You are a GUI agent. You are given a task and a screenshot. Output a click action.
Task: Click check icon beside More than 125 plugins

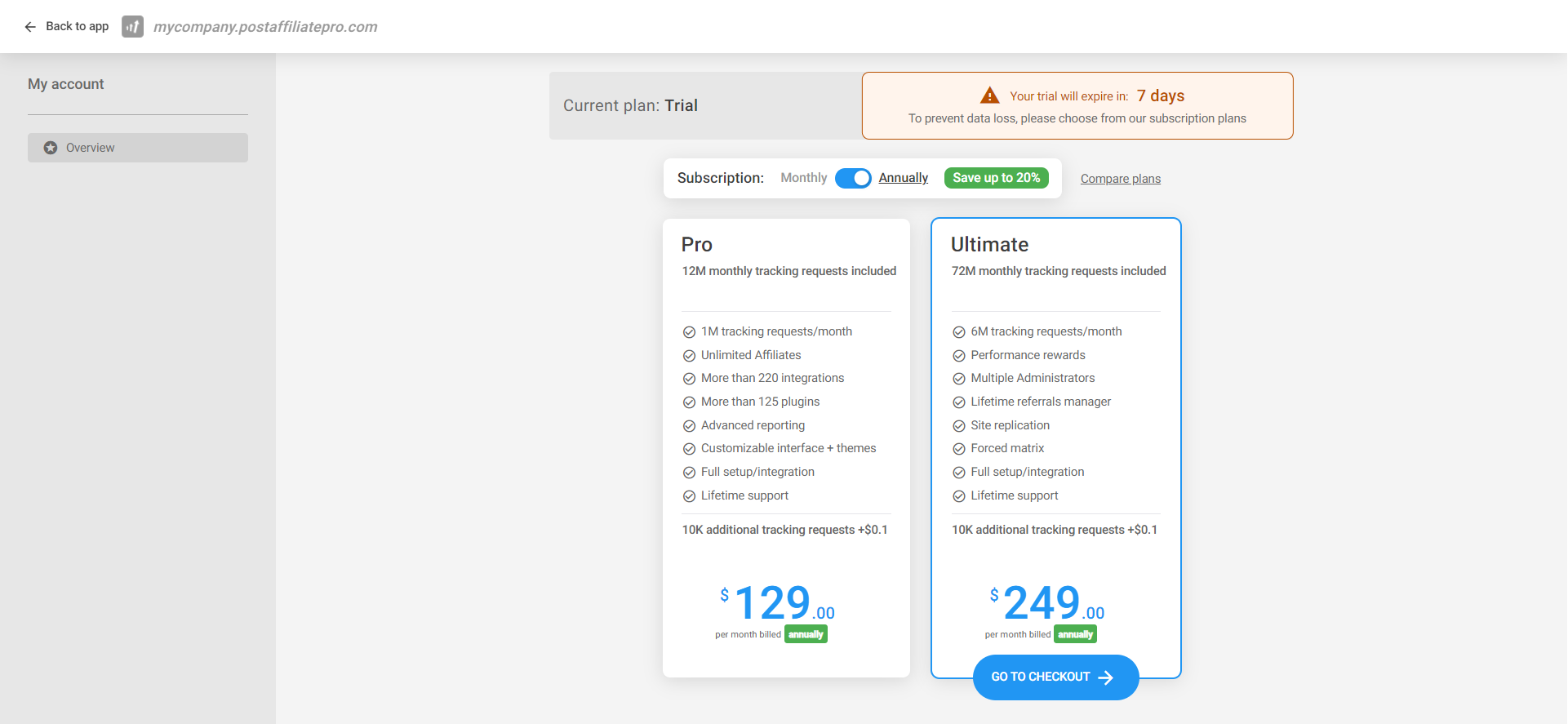(x=689, y=402)
